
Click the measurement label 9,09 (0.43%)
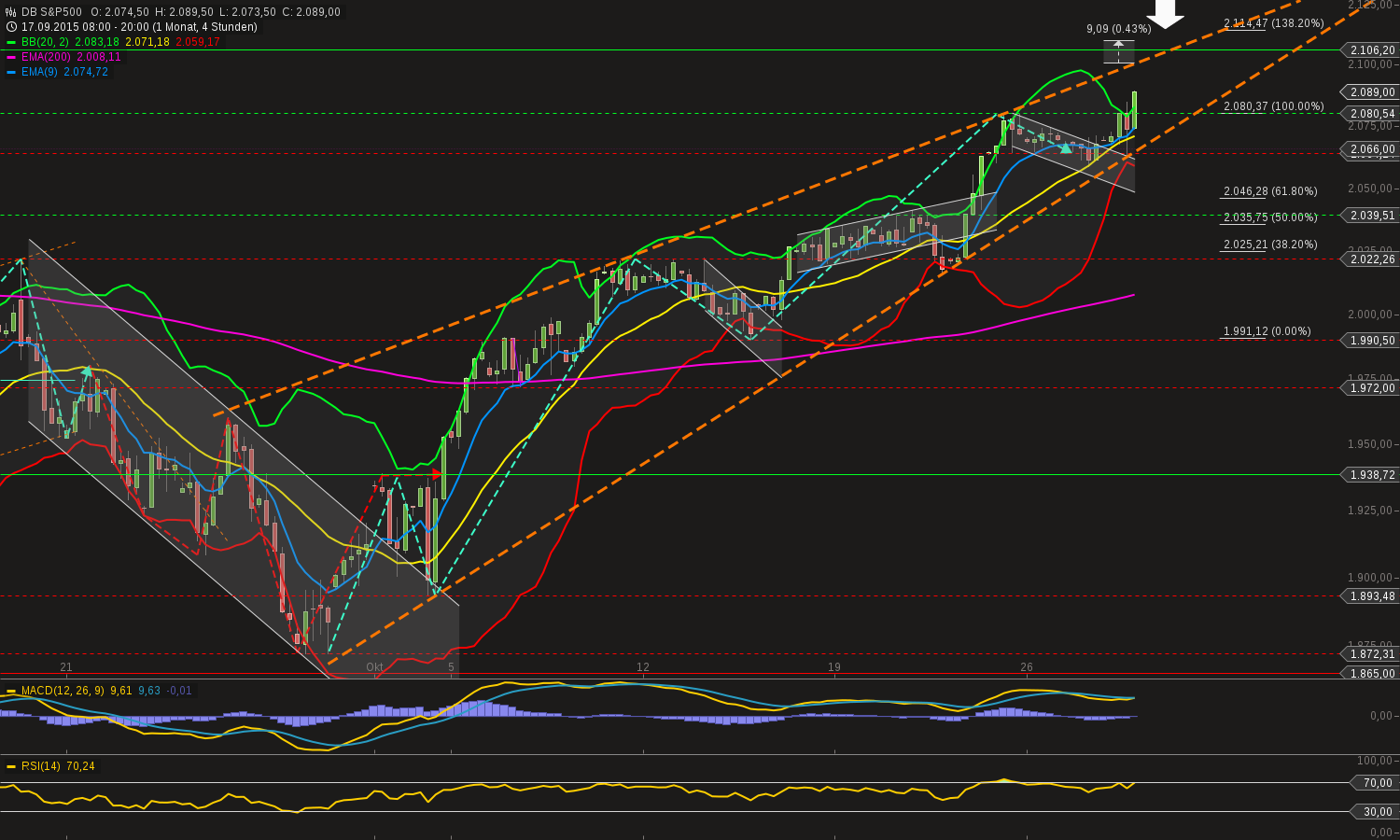[x=1119, y=29]
